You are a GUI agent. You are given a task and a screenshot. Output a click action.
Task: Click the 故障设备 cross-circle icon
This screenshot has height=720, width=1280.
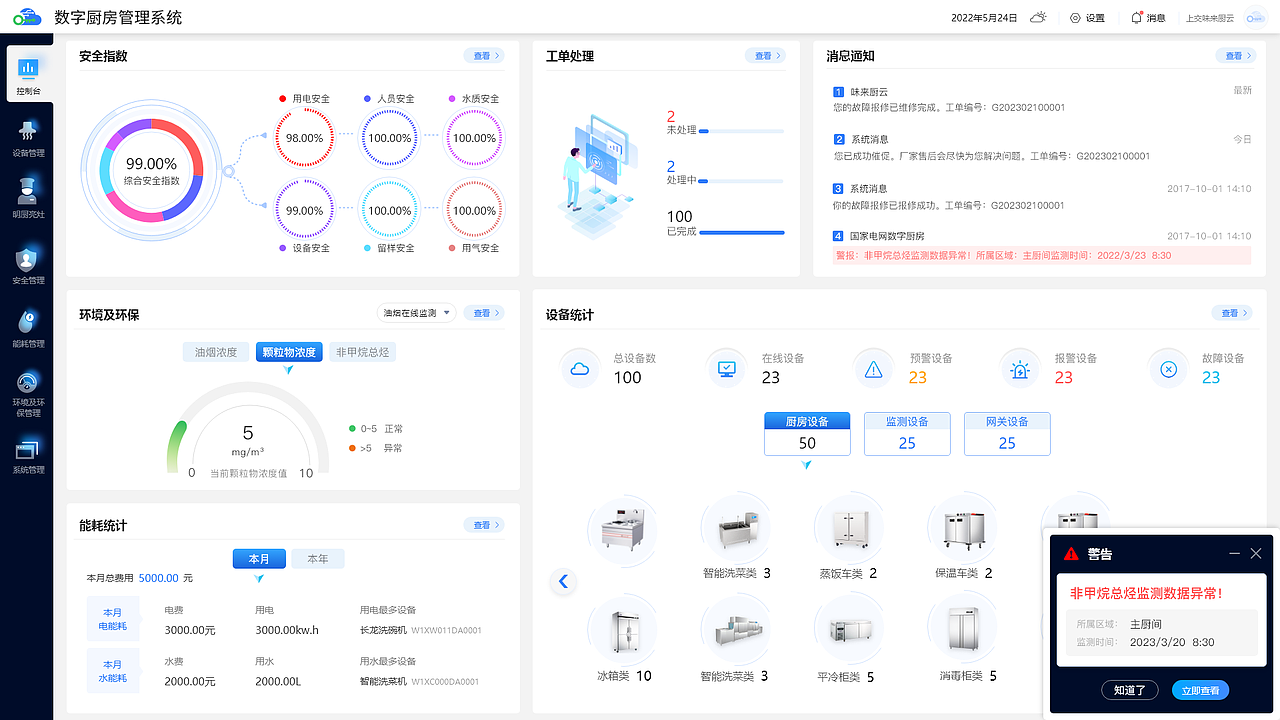[x=1168, y=369]
